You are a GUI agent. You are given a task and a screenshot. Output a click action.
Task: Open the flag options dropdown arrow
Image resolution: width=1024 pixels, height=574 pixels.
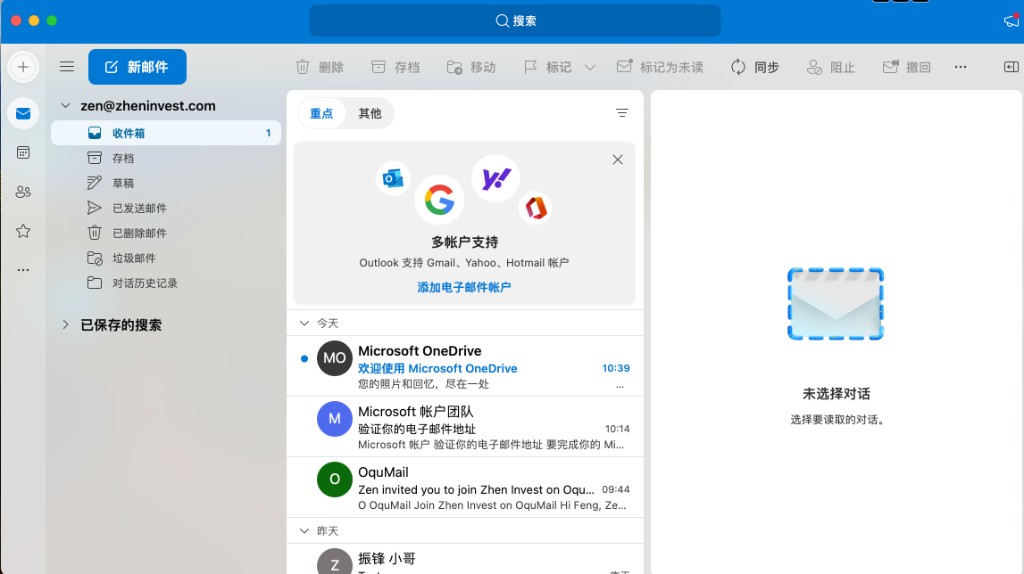590,67
